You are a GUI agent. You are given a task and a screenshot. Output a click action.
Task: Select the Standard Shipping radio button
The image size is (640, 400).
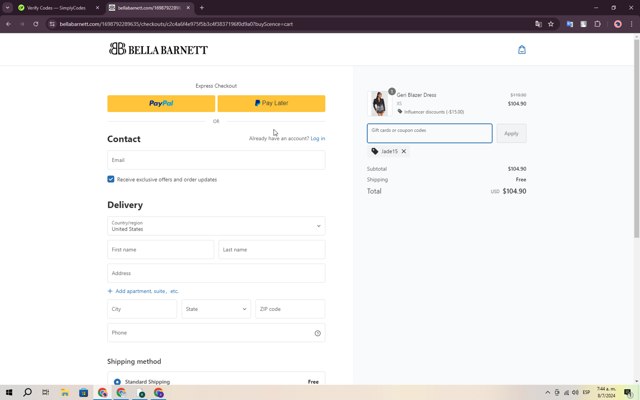tap(117, 382)
